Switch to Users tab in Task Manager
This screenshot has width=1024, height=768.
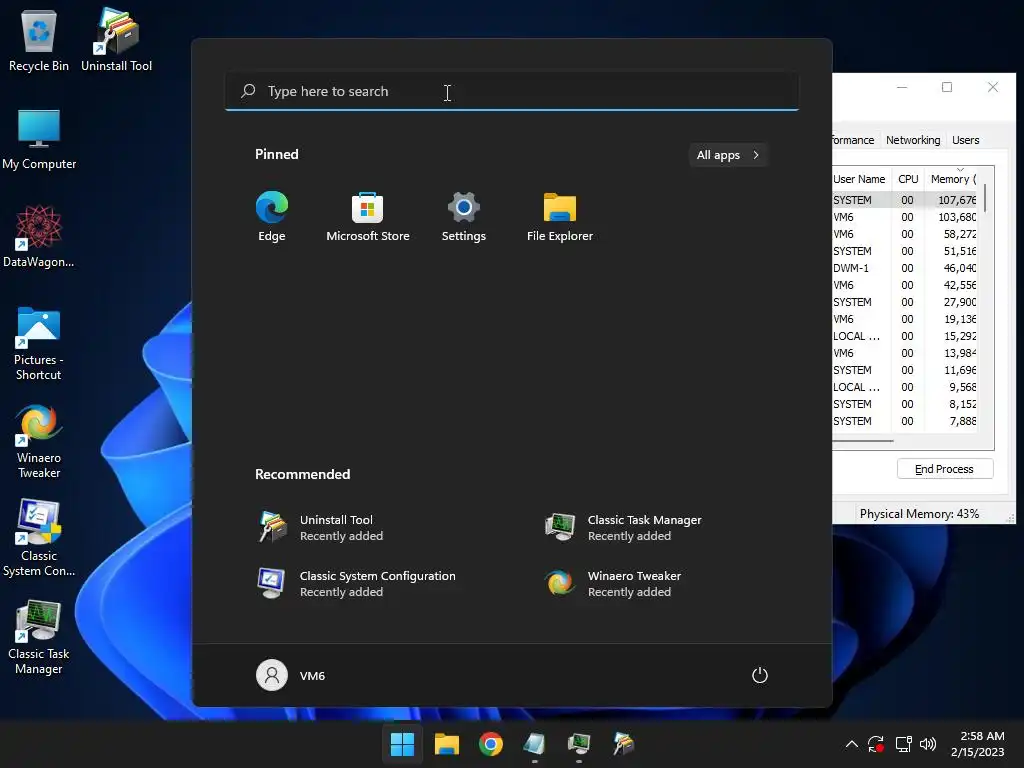pos(965,140)
